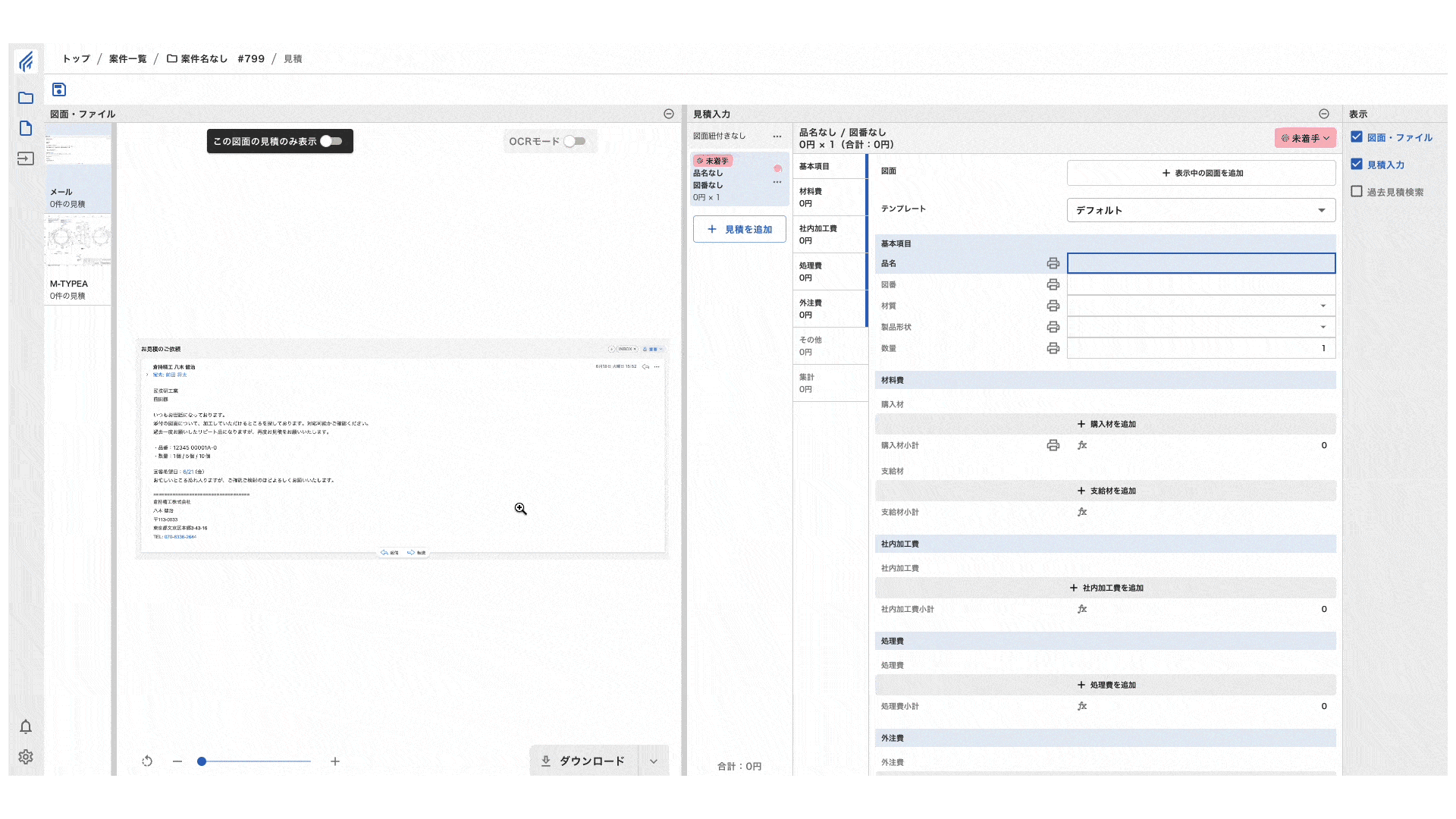Click the zoom slider track
The image size is (1456, 819).
click(x=256, y=761)
